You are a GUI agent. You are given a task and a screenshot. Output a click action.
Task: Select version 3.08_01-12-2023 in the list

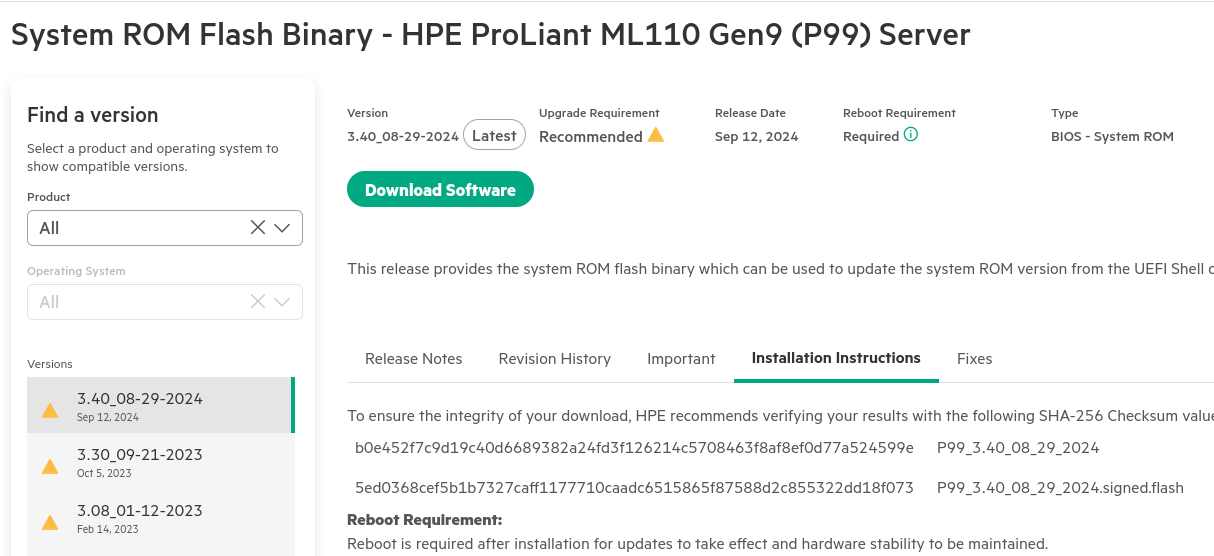pyautogui.click(x=161, y=517)
